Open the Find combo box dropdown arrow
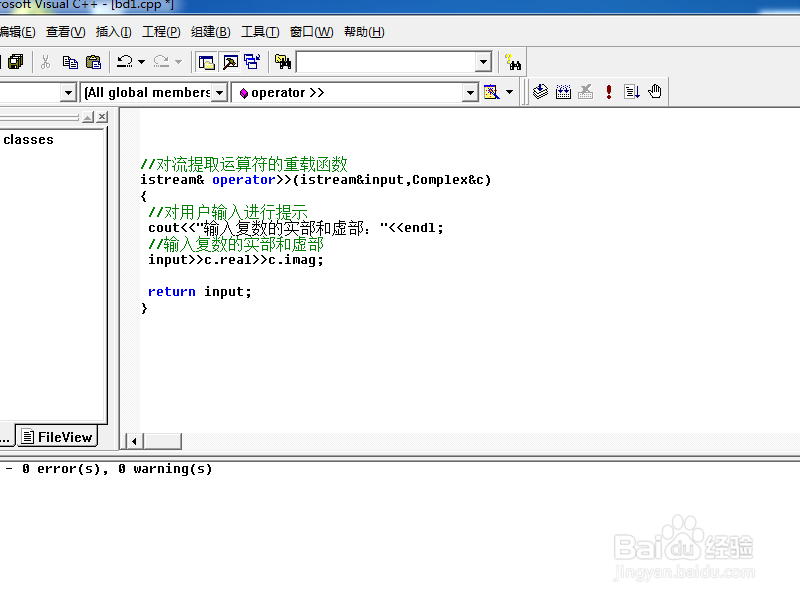Image resolution: width=800 pixels, height=600 pixels. [483, 62]
